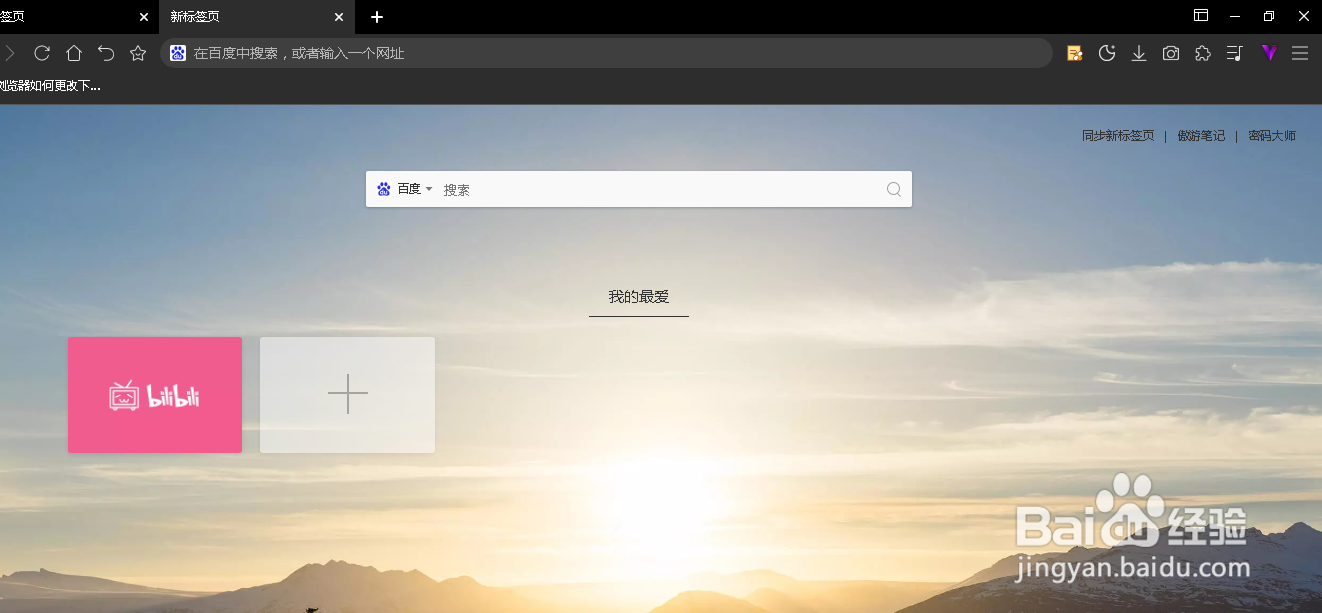This screenshot has height=613, width=1322.
Task: Click the magnifier search icon
Action: pyautogui.click(x=894, y=189)
